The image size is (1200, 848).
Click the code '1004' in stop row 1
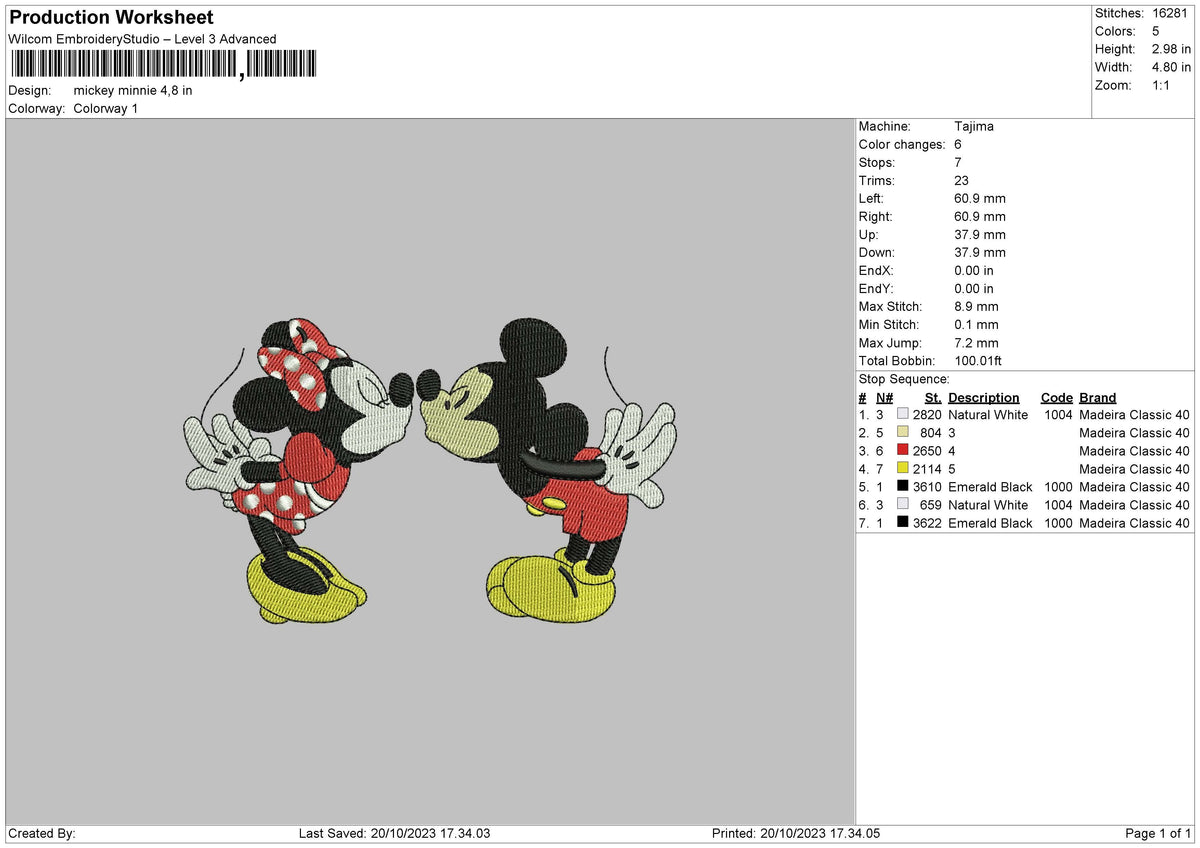(1058, 415)
